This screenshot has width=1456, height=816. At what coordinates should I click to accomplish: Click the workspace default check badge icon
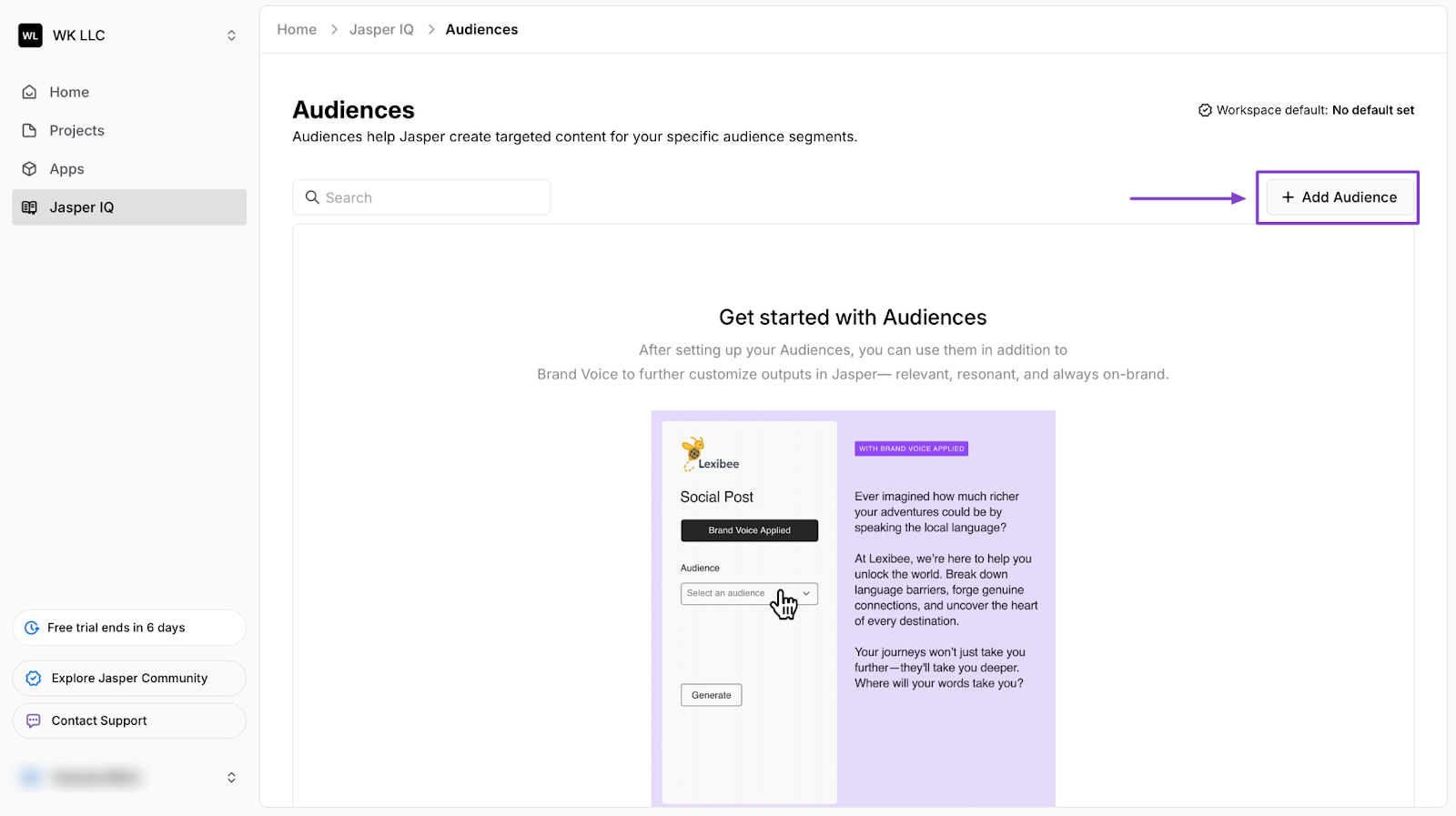point(1205,110)
